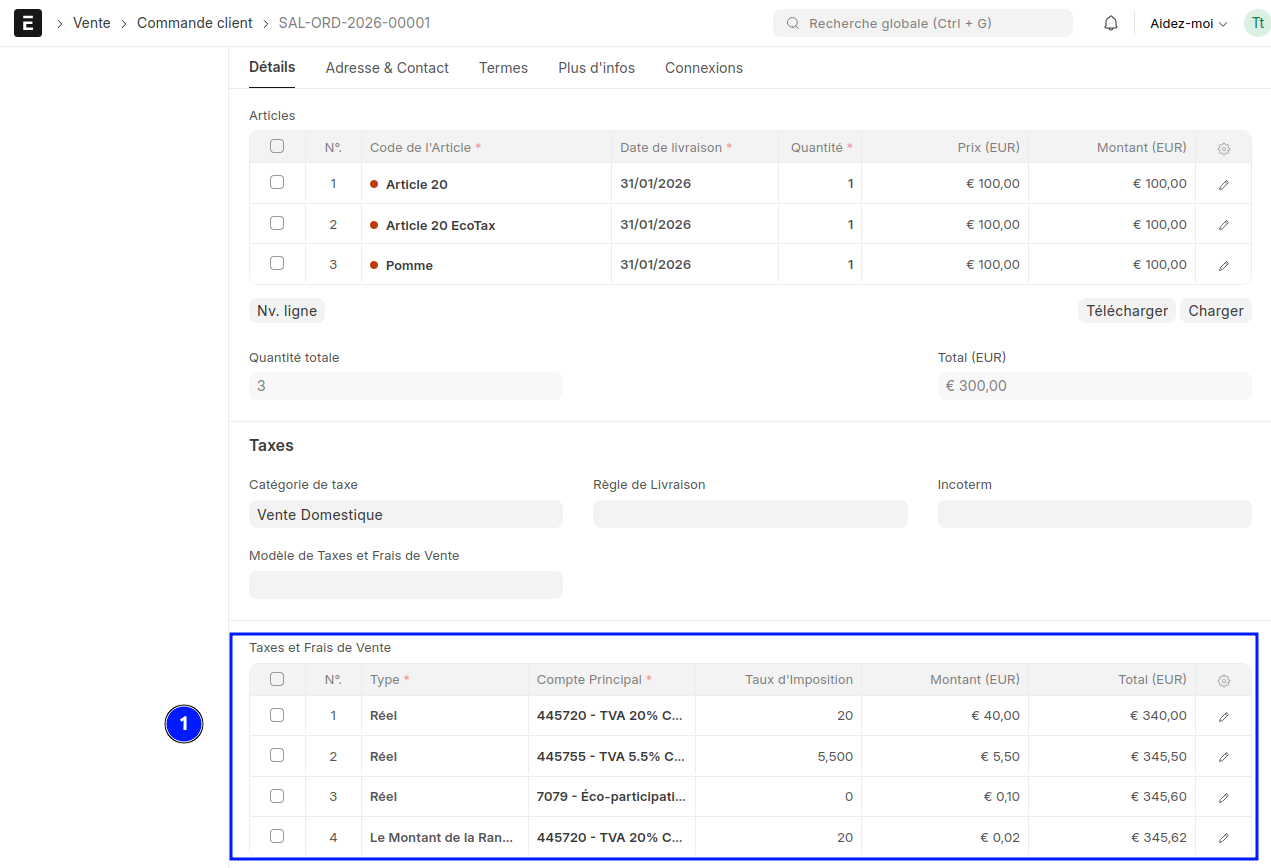Edit the TVA 5.5% tax row pencil
The image size is (1271, 868).
(x=1223, y=757)
